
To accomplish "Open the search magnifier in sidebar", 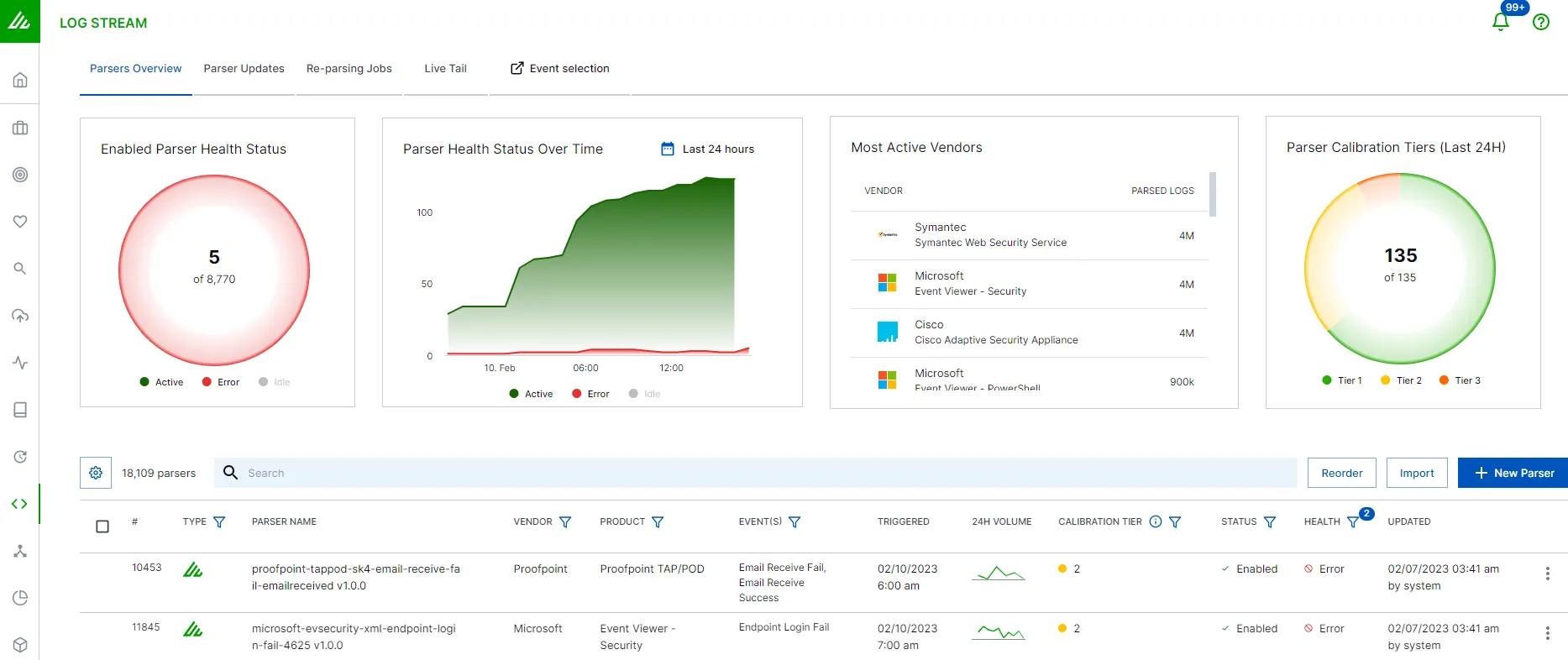I will (x=20, y=269).
